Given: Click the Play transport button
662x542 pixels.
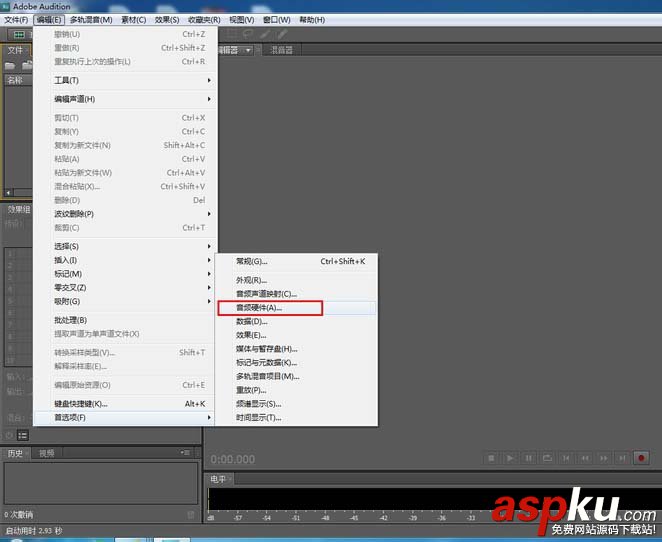Looking at the screenshot, I should 510,458.
